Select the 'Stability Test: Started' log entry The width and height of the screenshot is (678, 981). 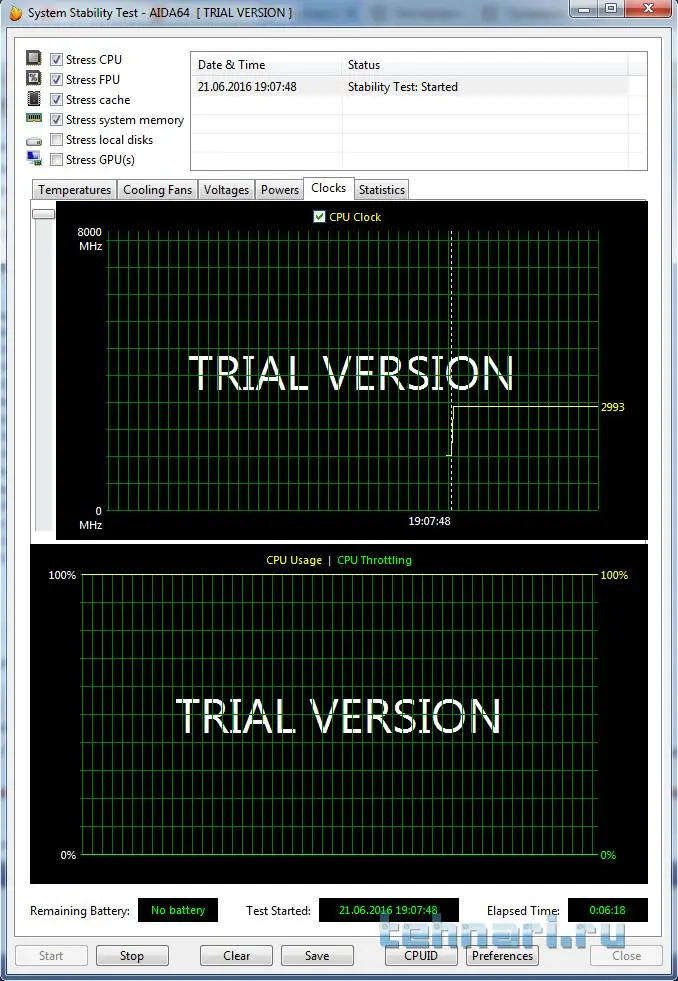pyautogui.click(x=403, y=87)
